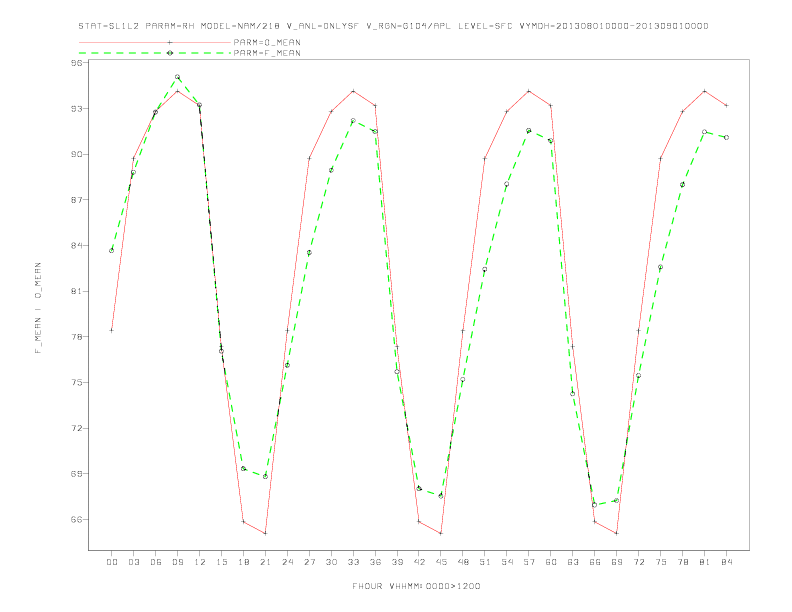792x612 pixels.
Task: Click y-axis tick label 87
Action: click(77, 200)
